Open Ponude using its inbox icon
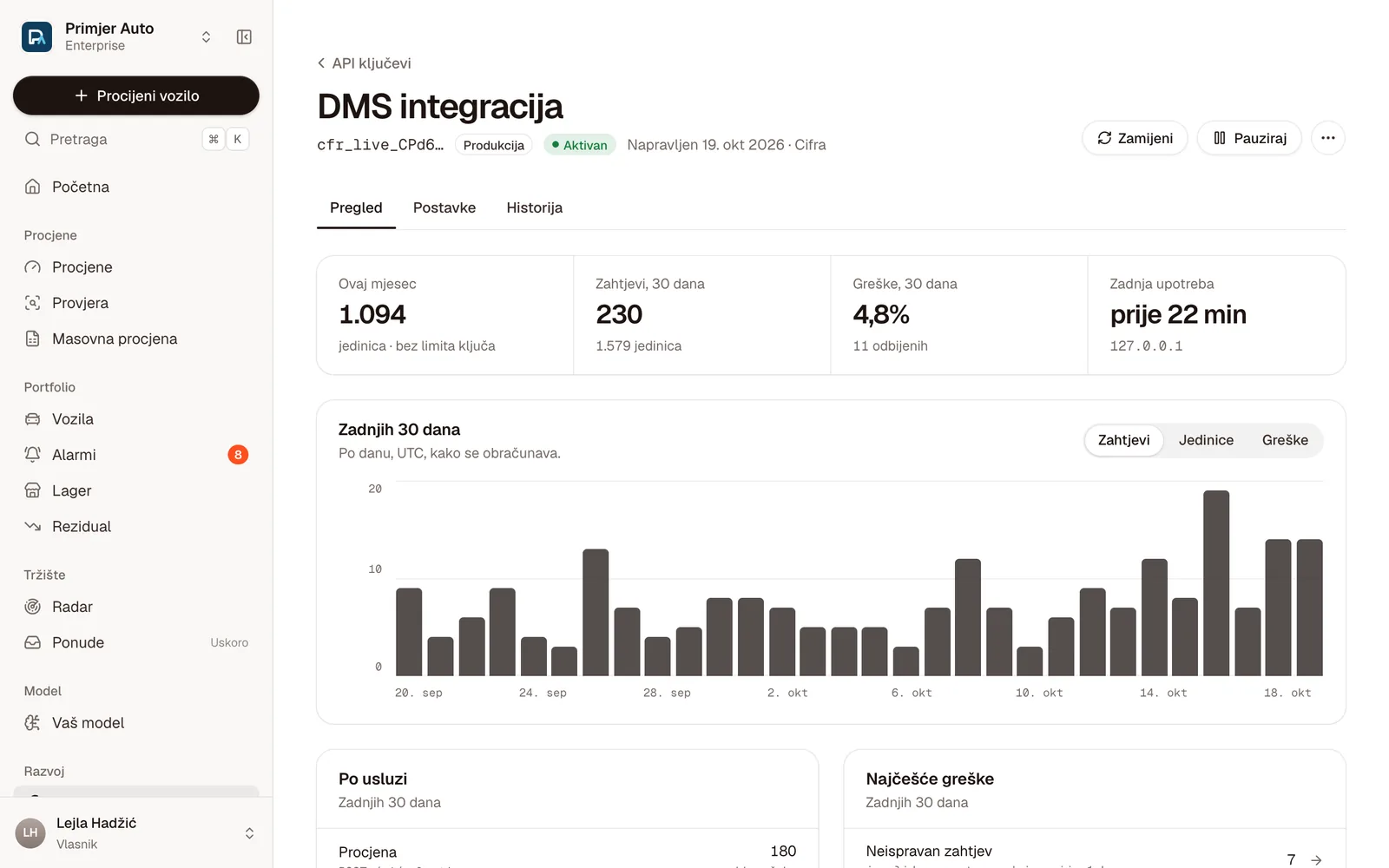1389x868 pixels. pyautogui.click(x=33, y=642)
